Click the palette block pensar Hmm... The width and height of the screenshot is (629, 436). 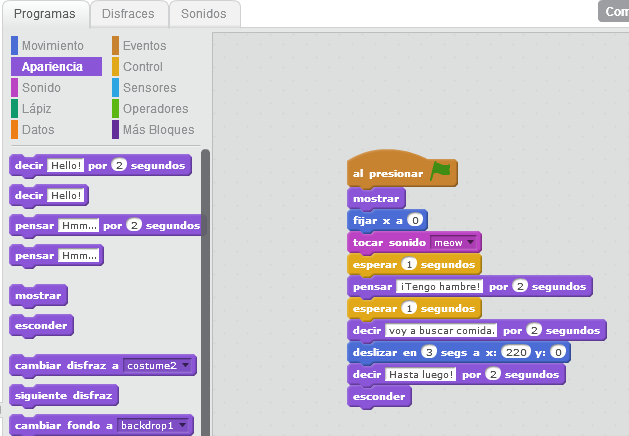(56, 256)
